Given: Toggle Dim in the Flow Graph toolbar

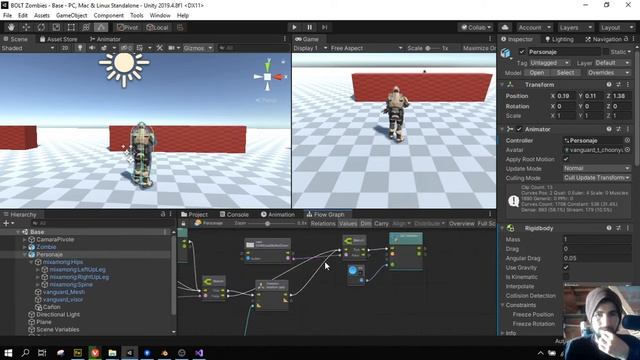Looking at the screenshot, I should pyautogui.click(x=366, y=224).
